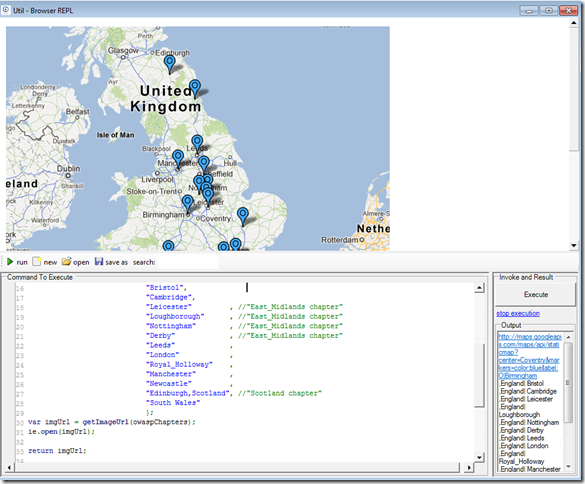
Task: Create a new script with new icon
Action: coord(37,262)
